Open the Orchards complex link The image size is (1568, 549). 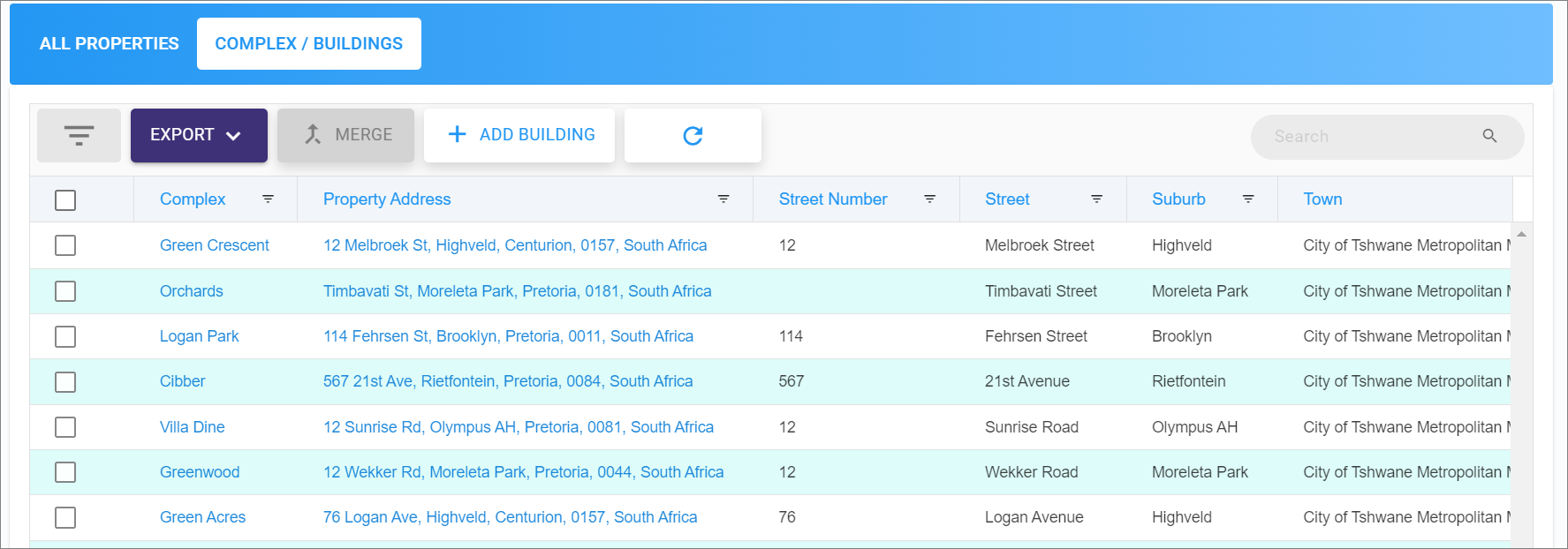click(192, 291)
